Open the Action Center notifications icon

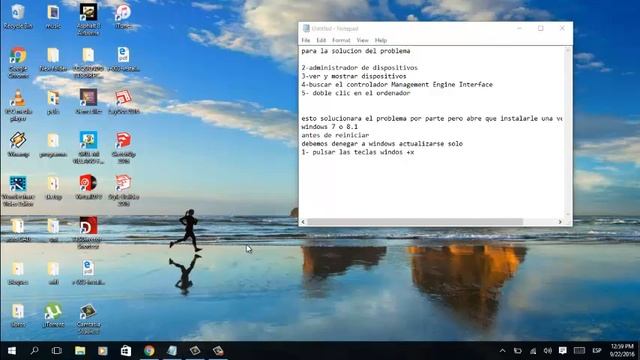562,351
